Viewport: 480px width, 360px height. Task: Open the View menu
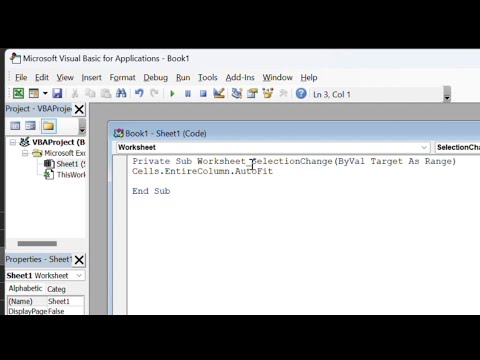tap(65, 77)
